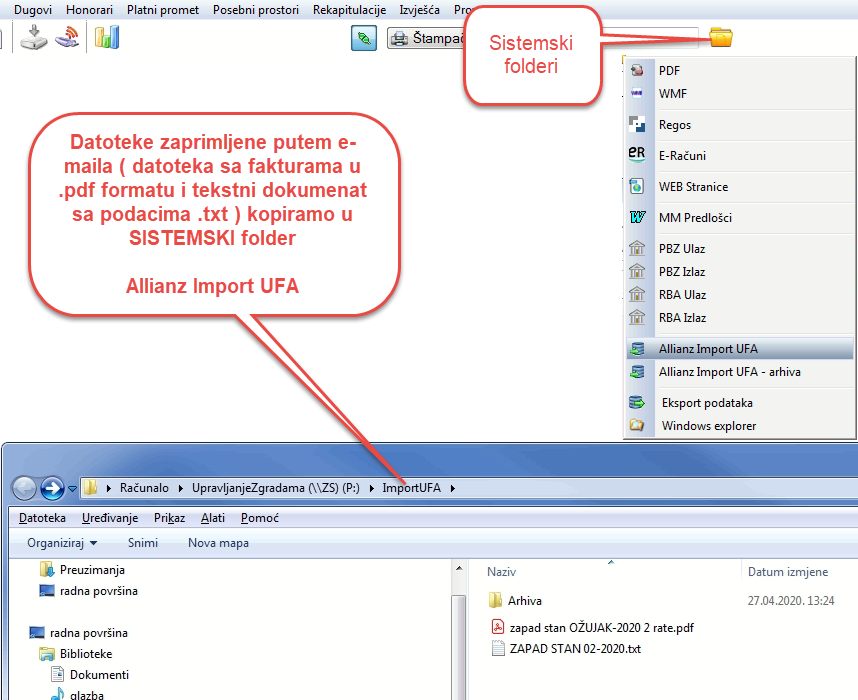Select Biblioteke in the navigation tree

(85, 654)
